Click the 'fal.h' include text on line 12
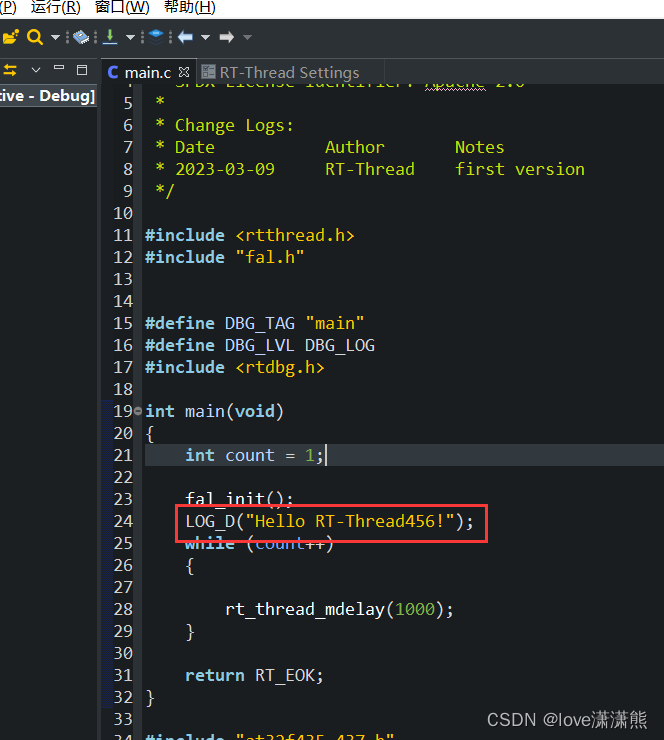 pyautogui.click(x=269, y=257)
